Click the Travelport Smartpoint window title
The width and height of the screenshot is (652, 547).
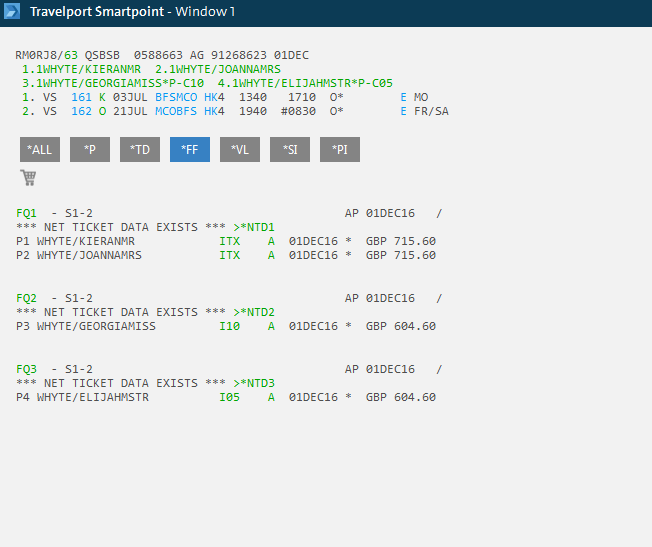click(133, 11)
